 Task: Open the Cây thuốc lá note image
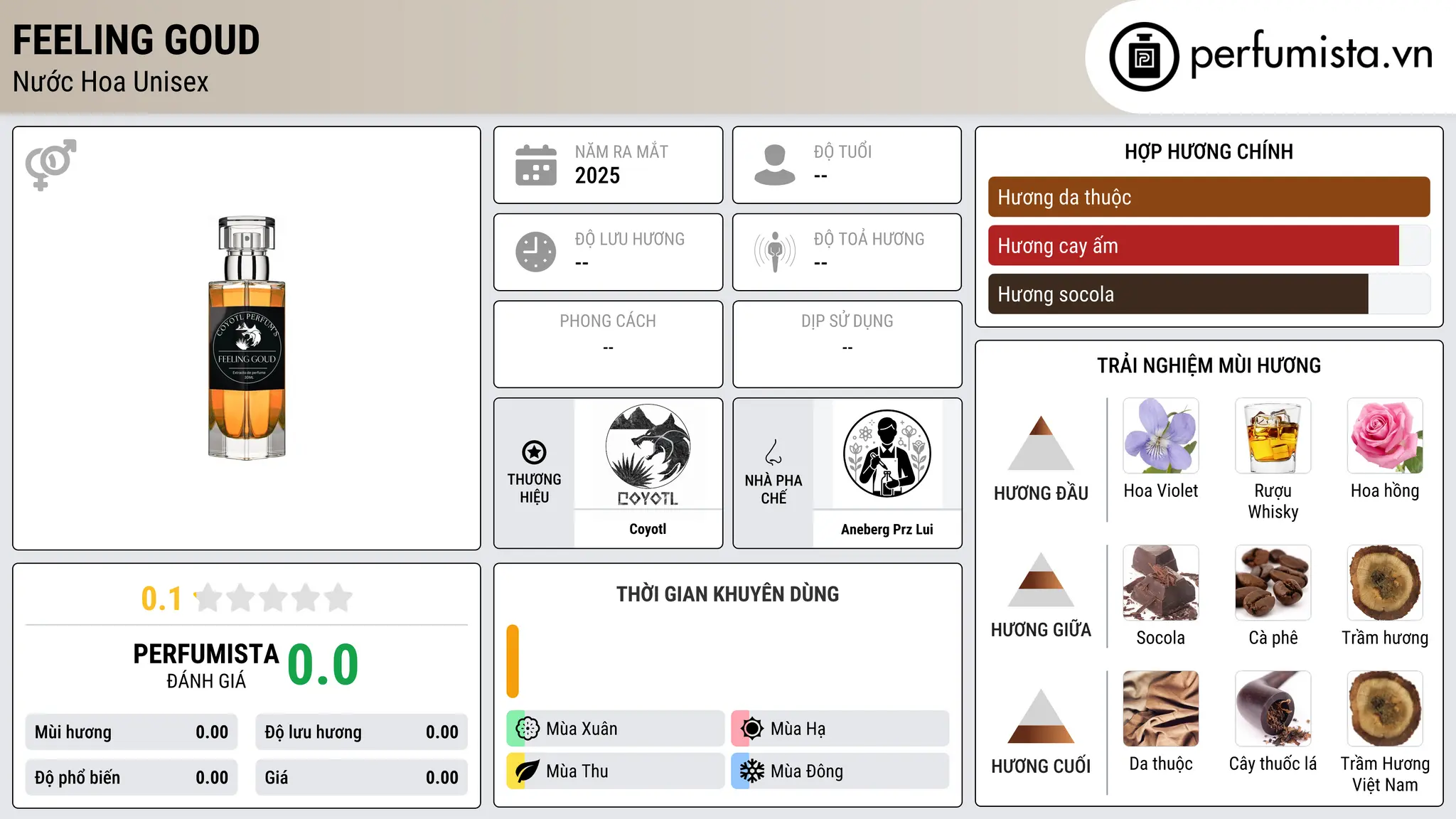click(x=1273, y=709)
